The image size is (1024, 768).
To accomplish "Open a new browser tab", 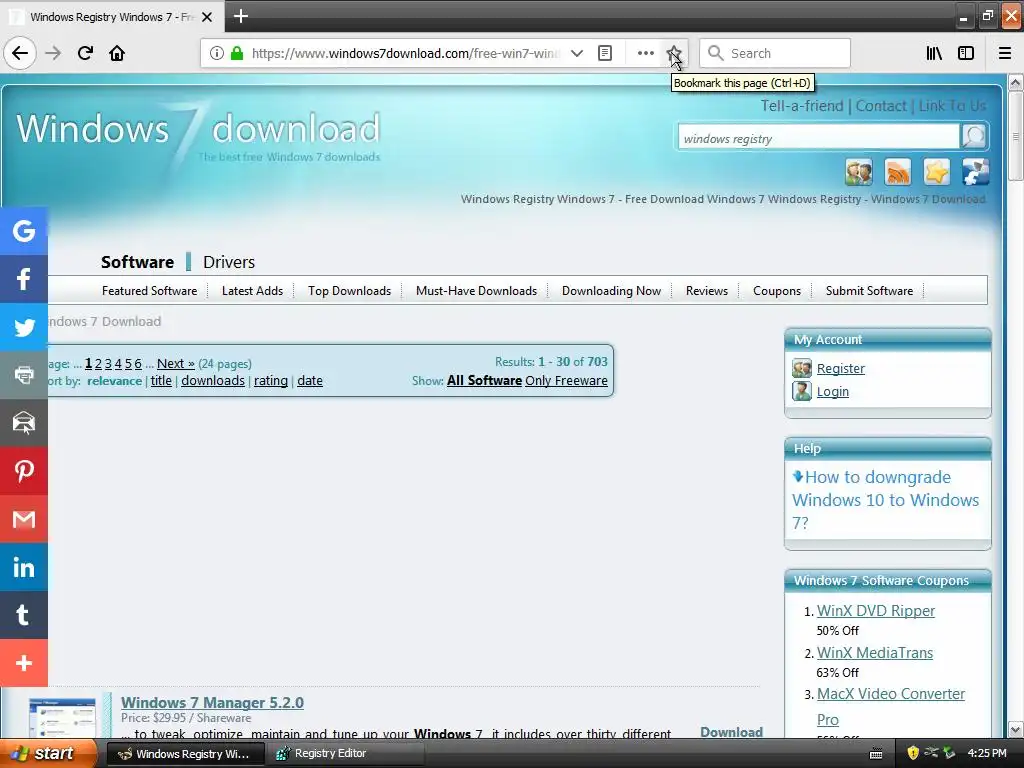I will (x=240, y=16).
